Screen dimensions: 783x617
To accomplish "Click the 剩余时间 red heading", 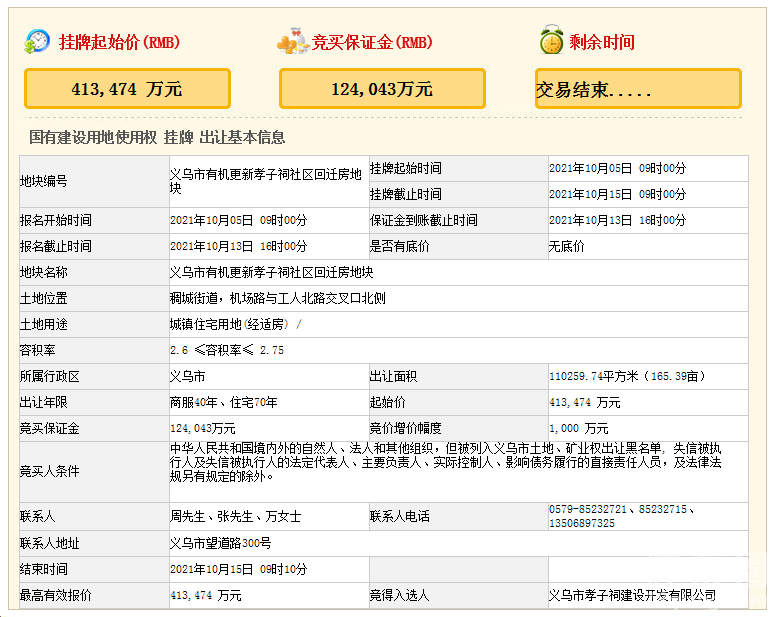I will coord(601,42).
